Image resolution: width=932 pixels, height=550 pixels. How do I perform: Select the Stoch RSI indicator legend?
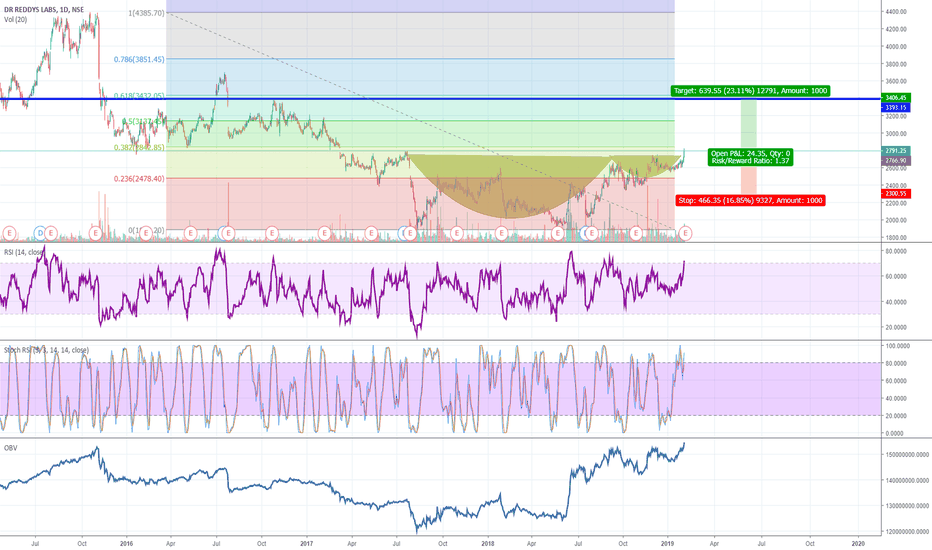[x=46, y=350]
